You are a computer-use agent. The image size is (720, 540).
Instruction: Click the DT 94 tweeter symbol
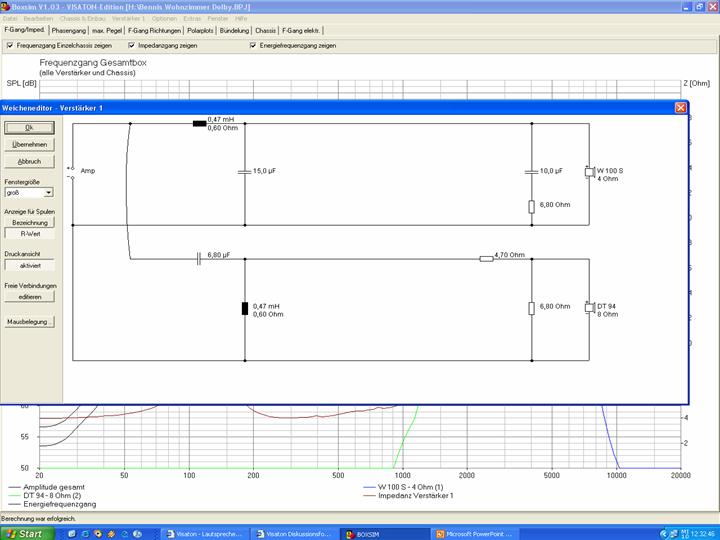[x=589, y=307]
